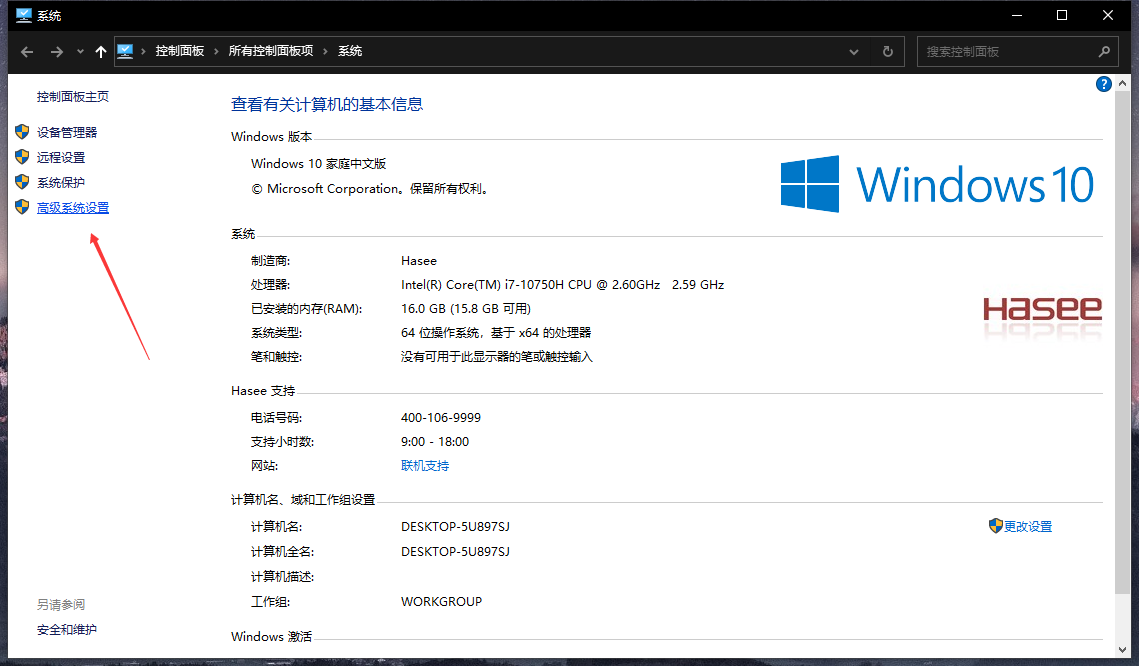Minimize the 系统 window
The height and width of the screenshot is (666, 1139).
point(1017,15)
